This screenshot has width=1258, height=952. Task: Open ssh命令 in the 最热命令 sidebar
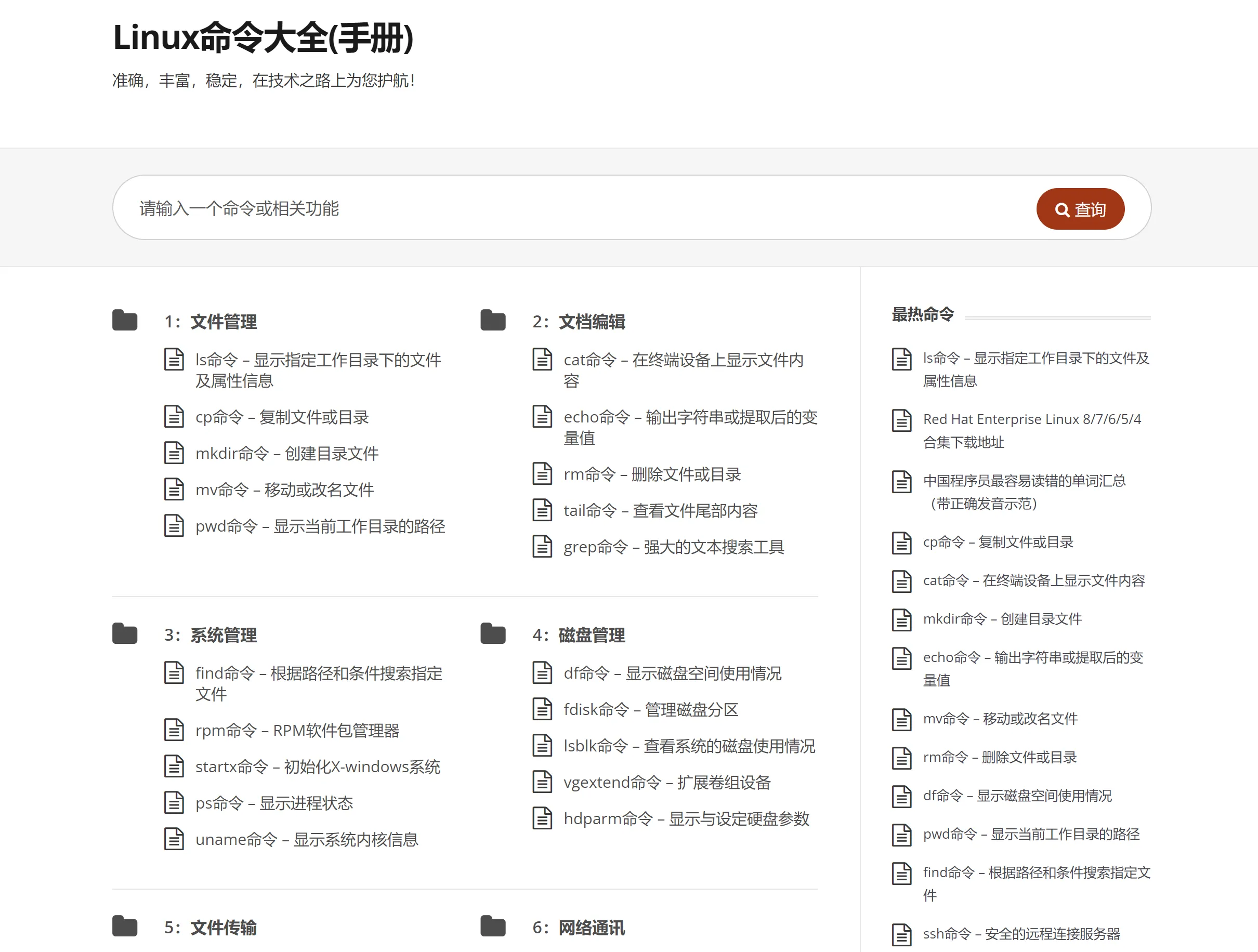click(x=1021, y=933)
